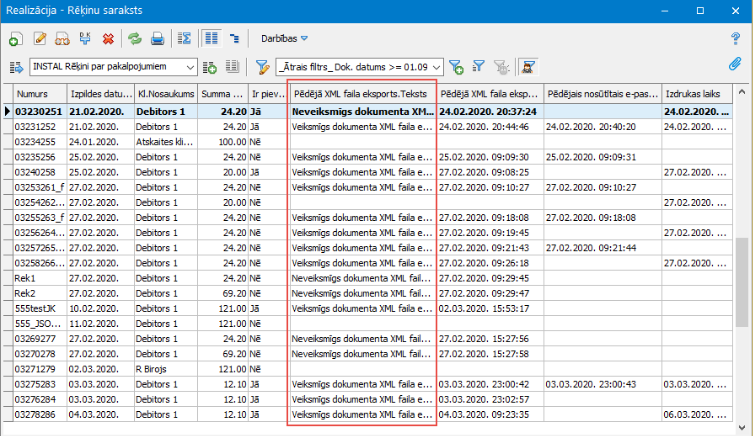
Task: Click the edit pencil icon in toolbar
Action: point(40,39)
